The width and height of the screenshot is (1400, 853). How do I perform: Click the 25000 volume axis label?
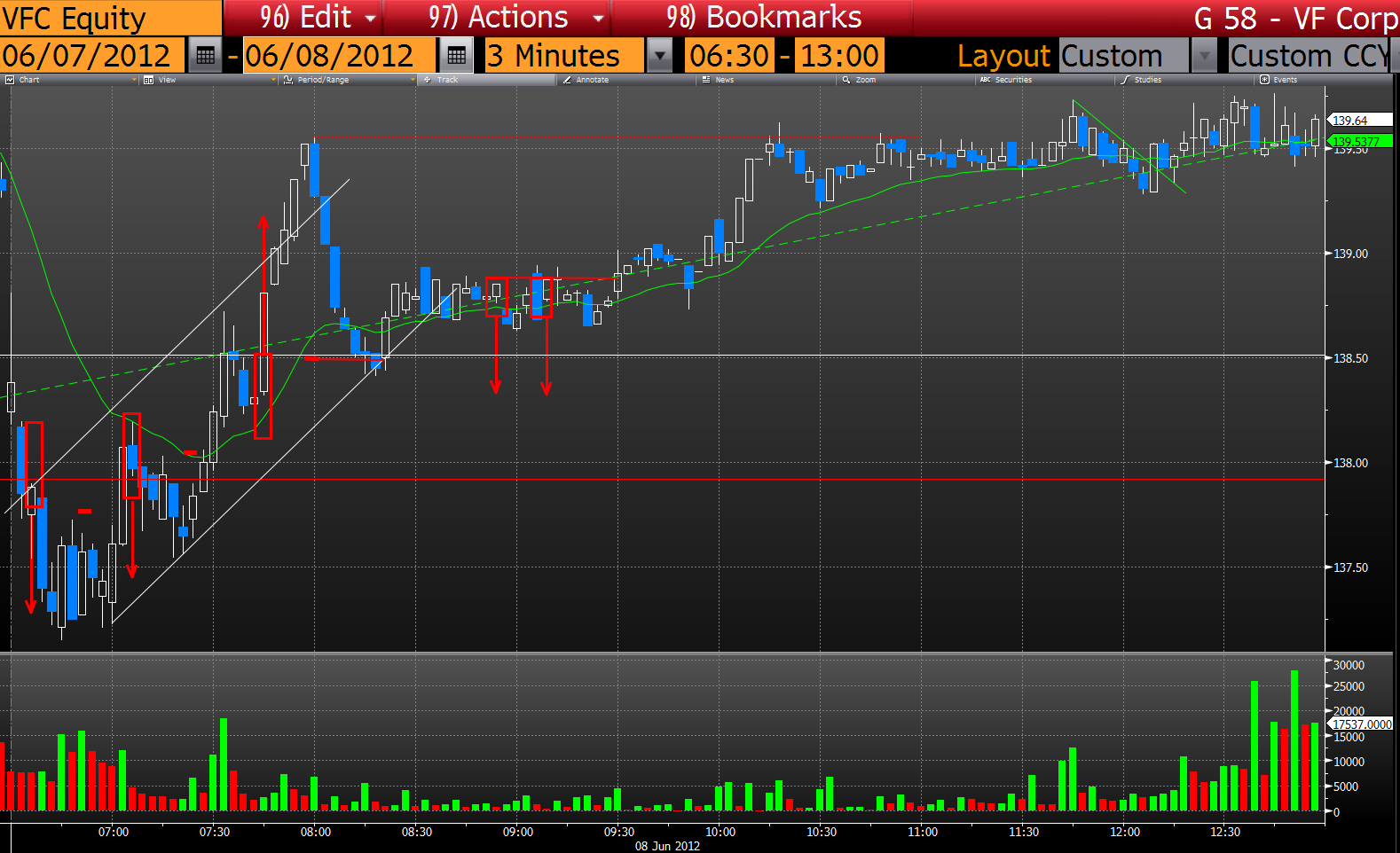[x=1349, y=686]
